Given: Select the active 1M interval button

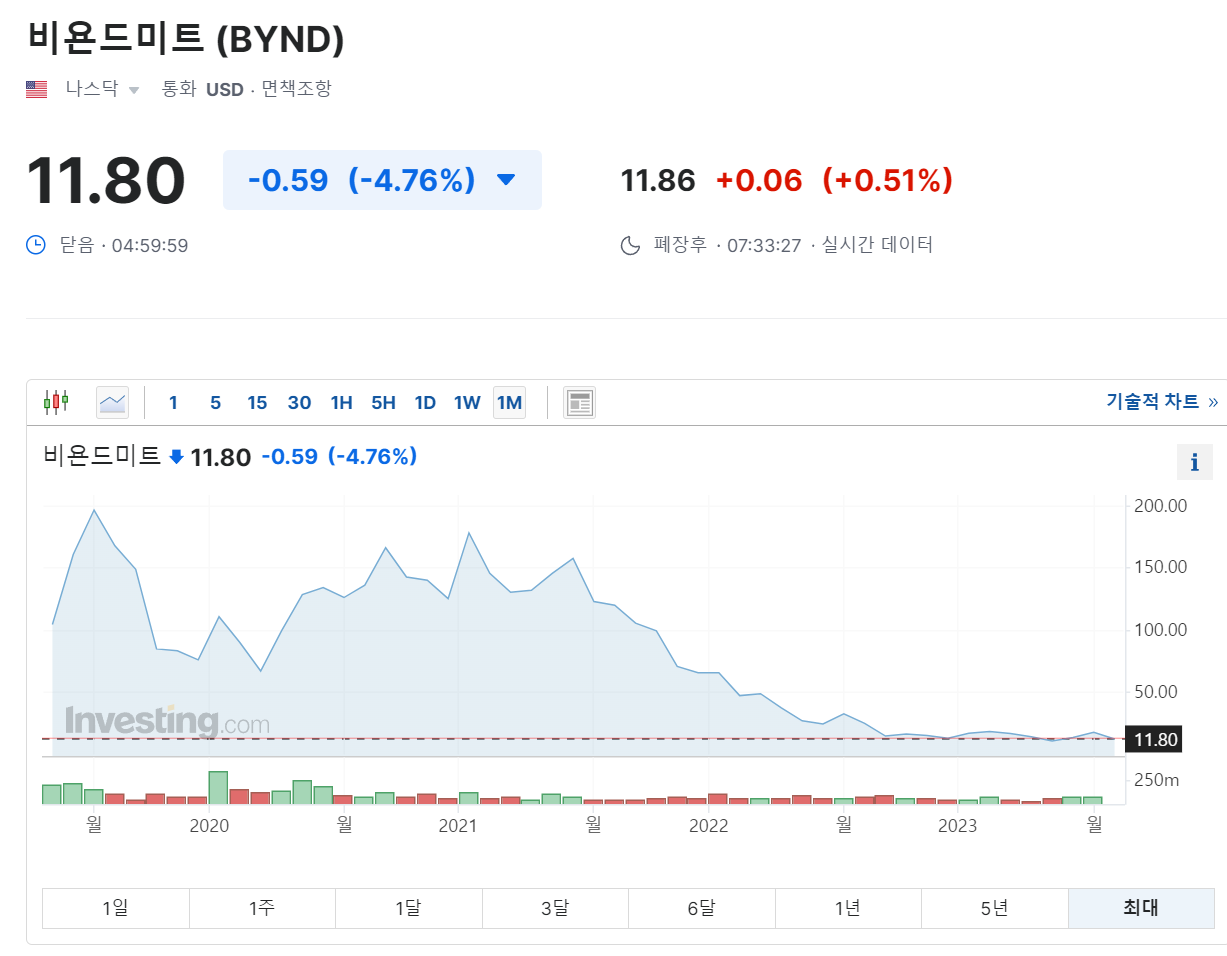Looking at the screenshot, I should [x=509, y=403].
